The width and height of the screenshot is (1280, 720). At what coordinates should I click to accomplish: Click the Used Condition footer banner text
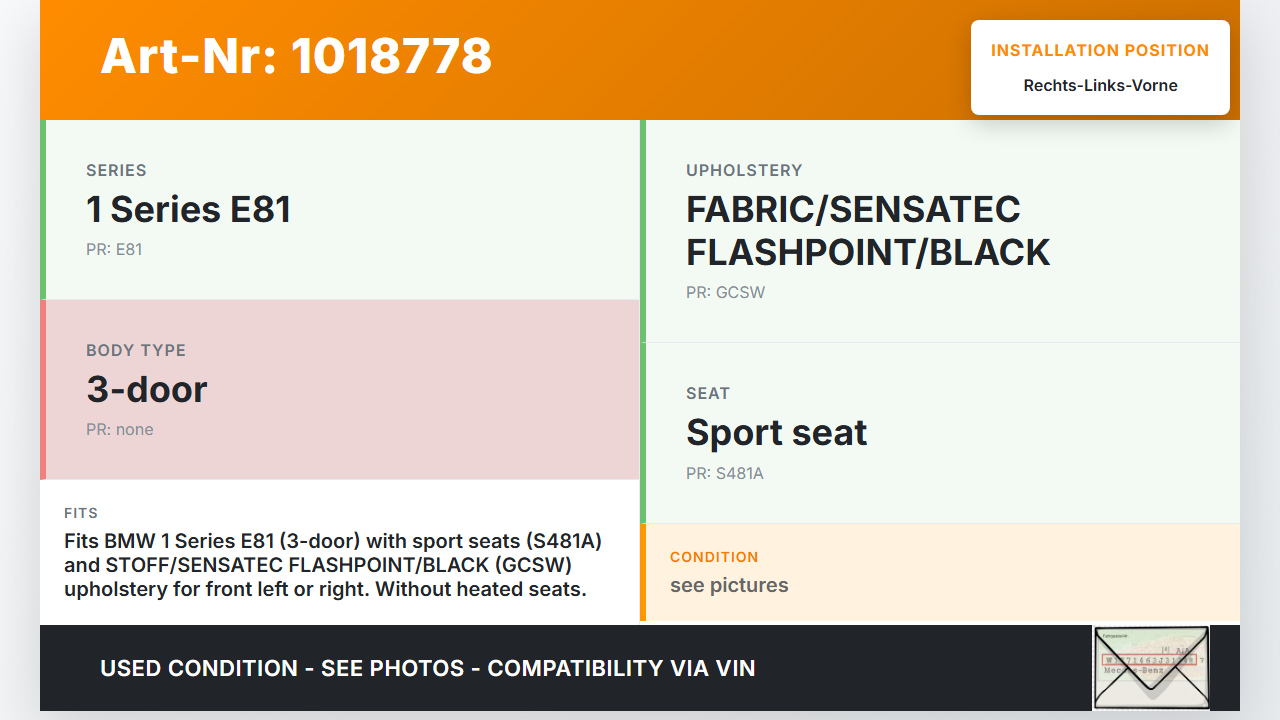[428, 668]
